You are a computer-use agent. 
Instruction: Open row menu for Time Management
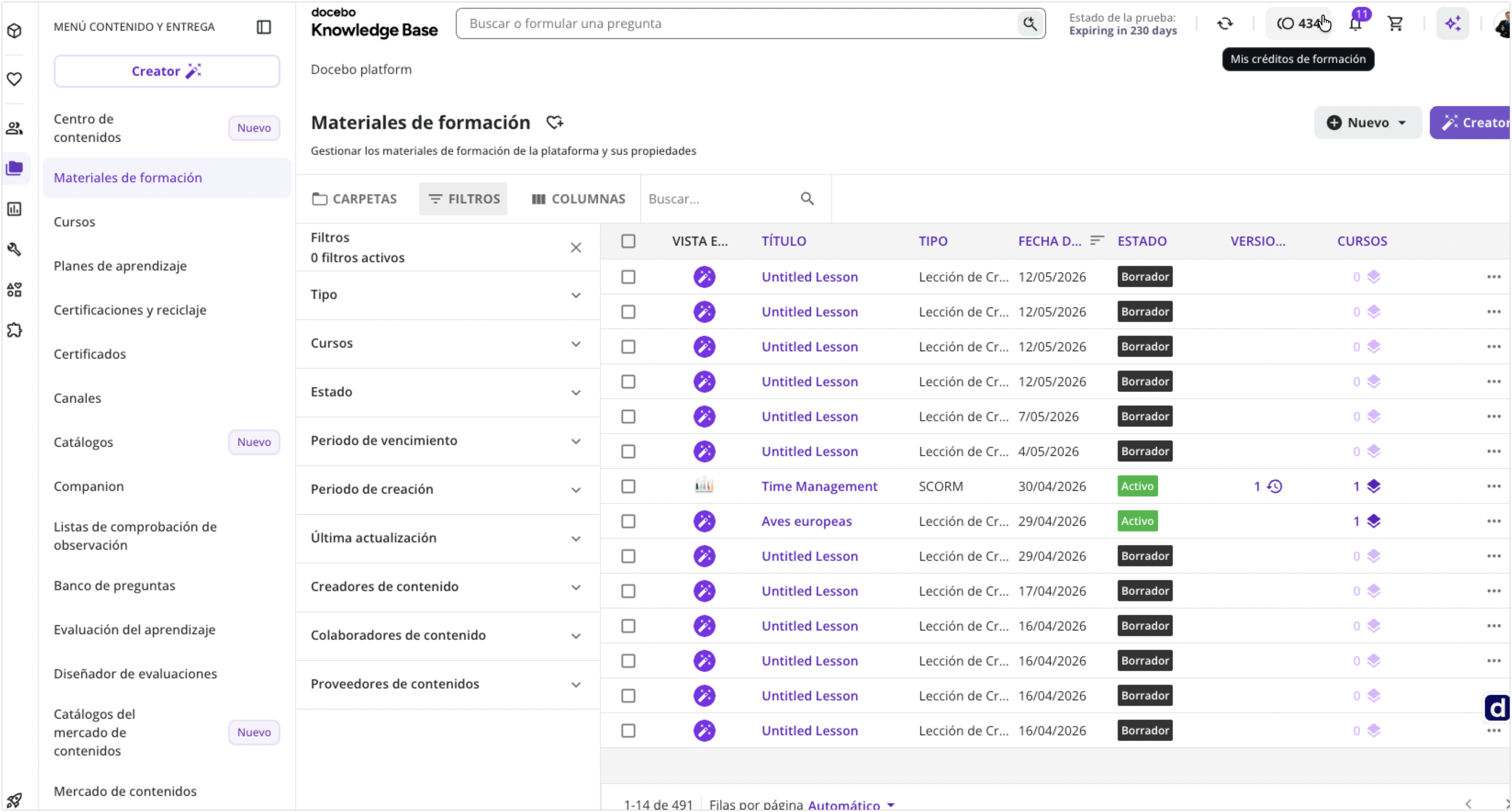click(x=1494, y=486)
